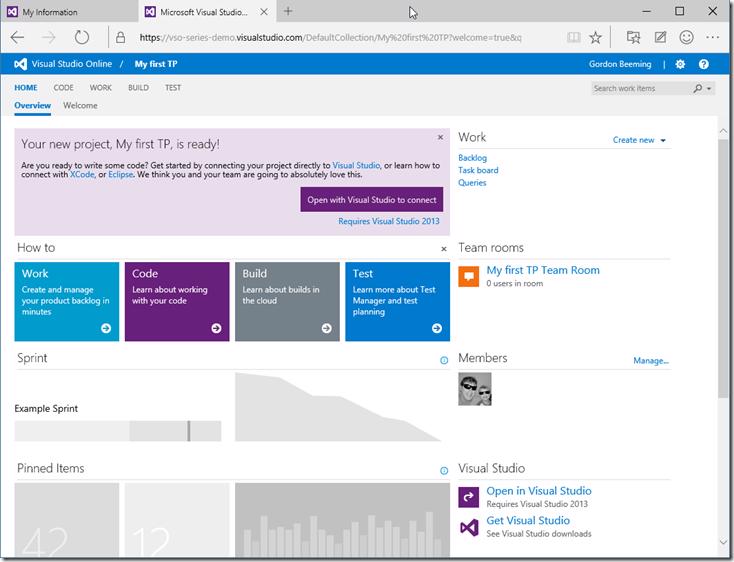Click the member avatar photo

(x=475, y=389)
